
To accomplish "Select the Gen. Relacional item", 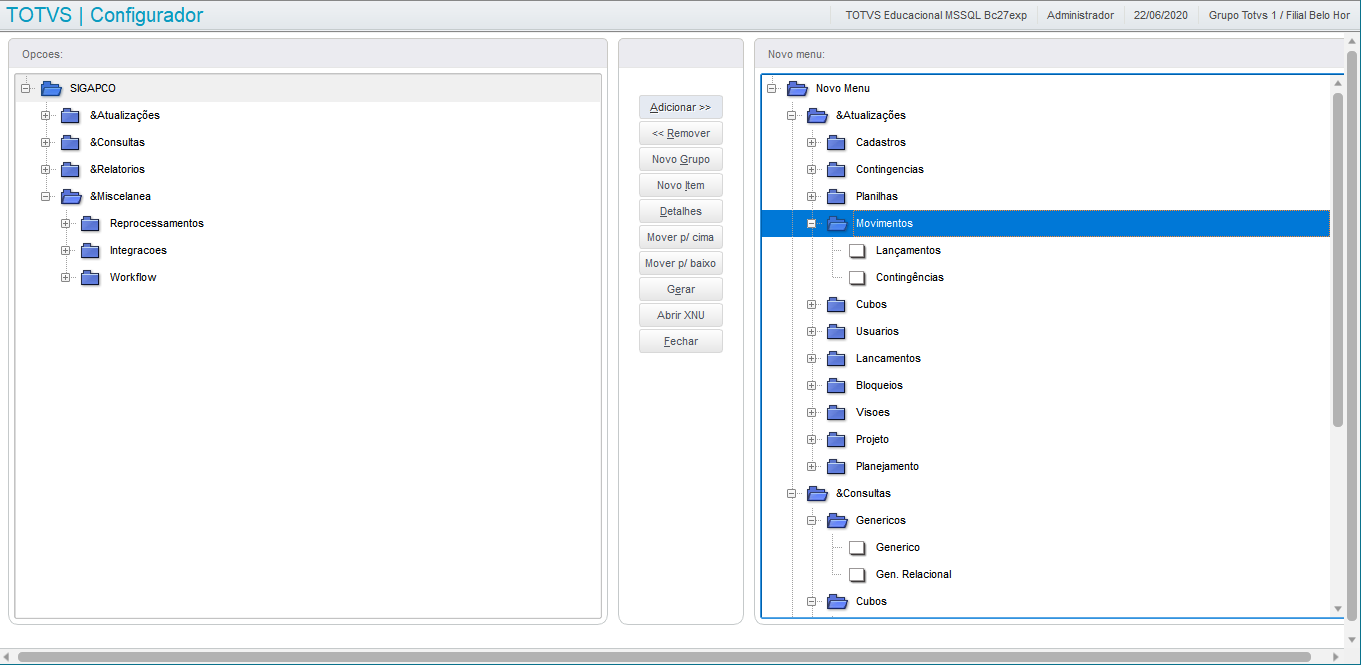I will [914, 574].
